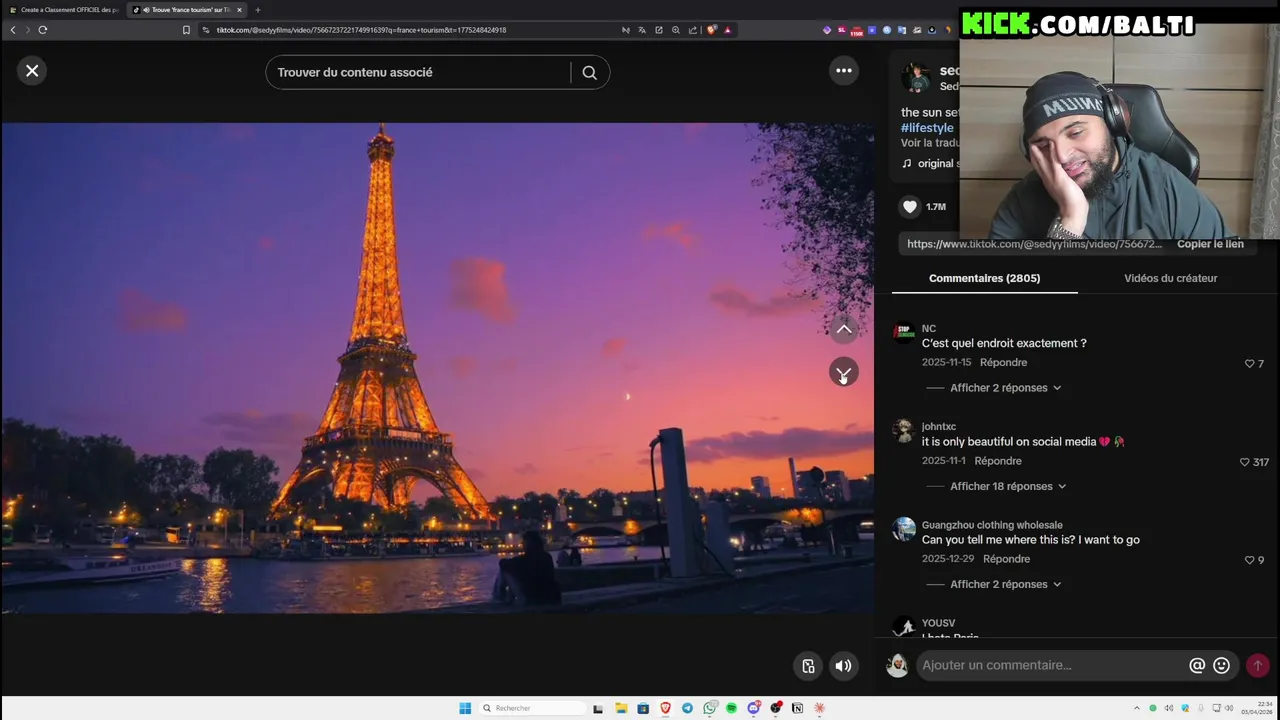Viewport: 1280px width, 720px height.
Task: Mute the video with speaker icon
Action: [844, 666]
